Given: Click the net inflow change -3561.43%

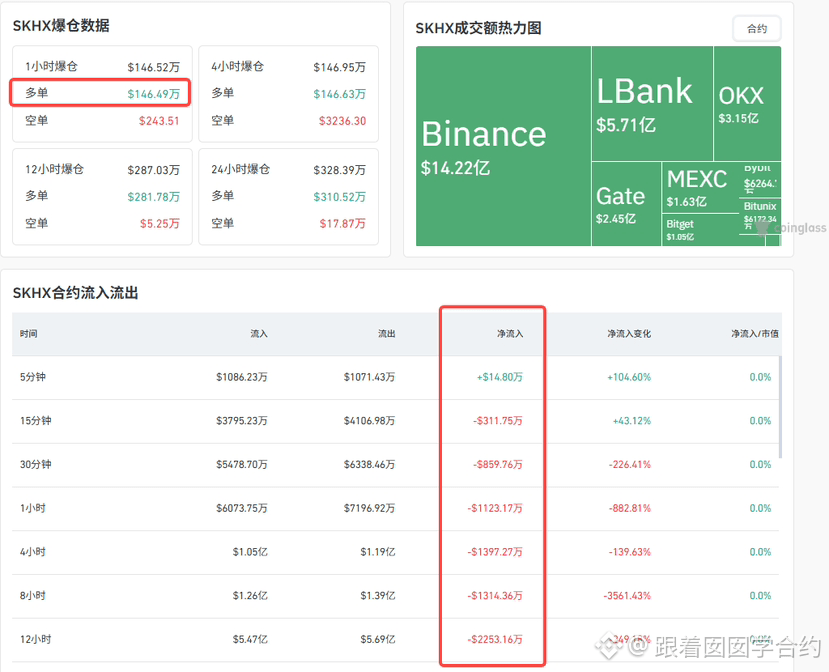Looking at the screenshot, I should click(627, 596).
